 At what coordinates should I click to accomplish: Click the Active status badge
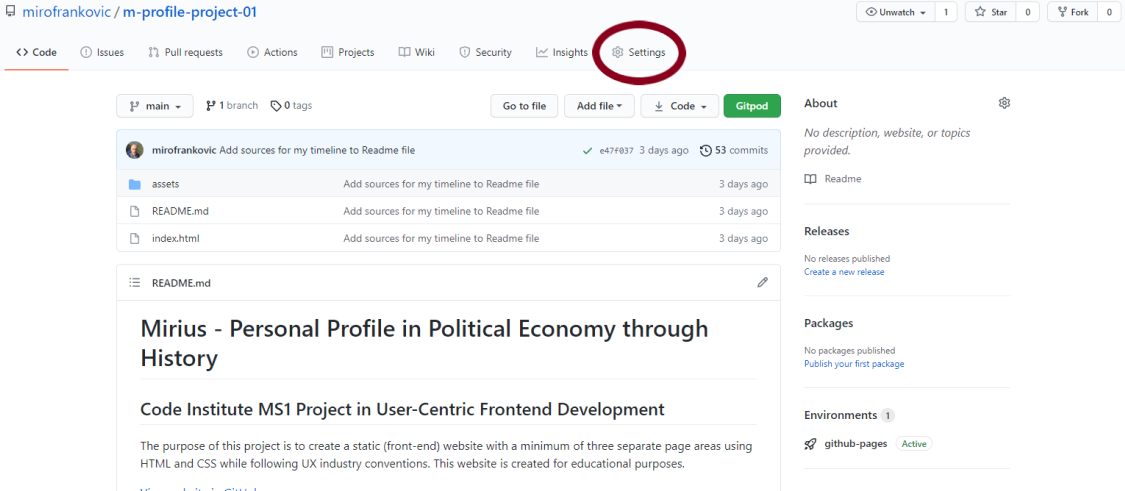click(x=914, y=444)
